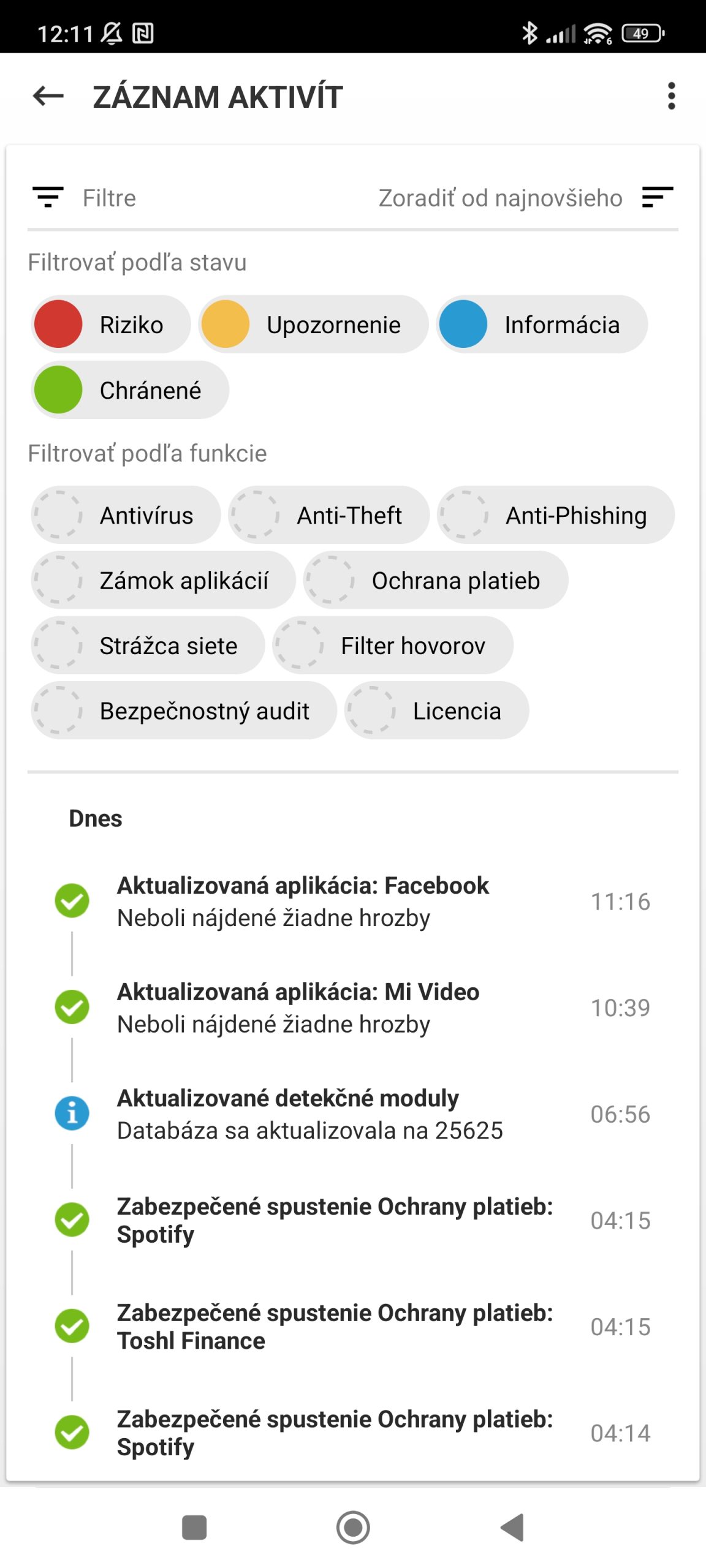Select the Anti-Phishing filter chip
Screen dimensions: 706x1568
tap(555, 515)
